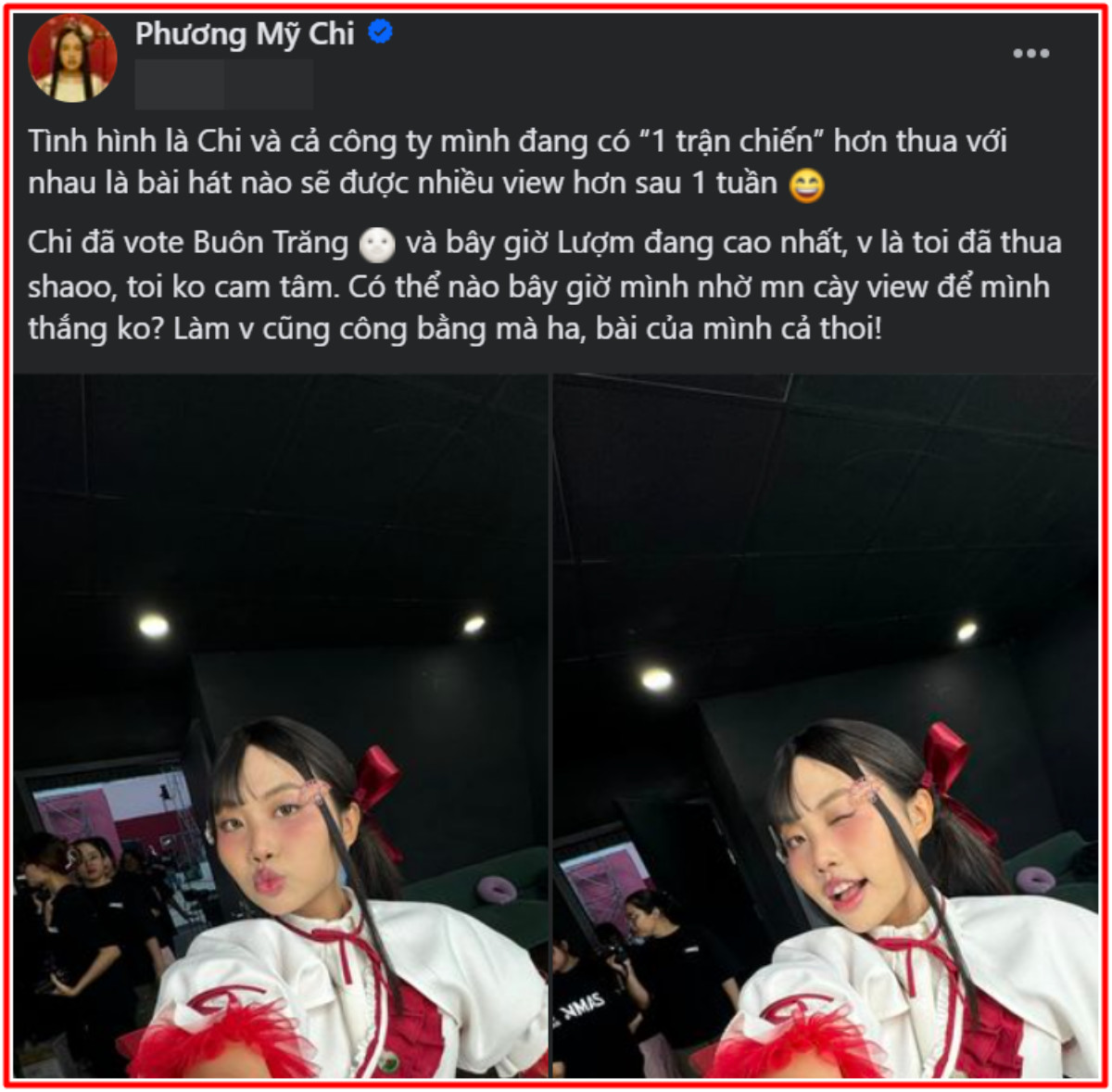
Task: Click the grinning emoji after "1 tuần"
Action: (x=806, y=186)
